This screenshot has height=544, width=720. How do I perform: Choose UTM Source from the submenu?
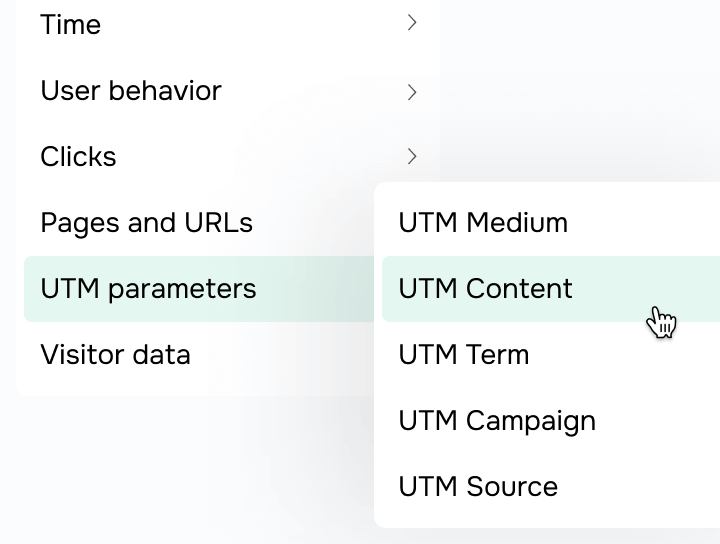tap(551, 487)
